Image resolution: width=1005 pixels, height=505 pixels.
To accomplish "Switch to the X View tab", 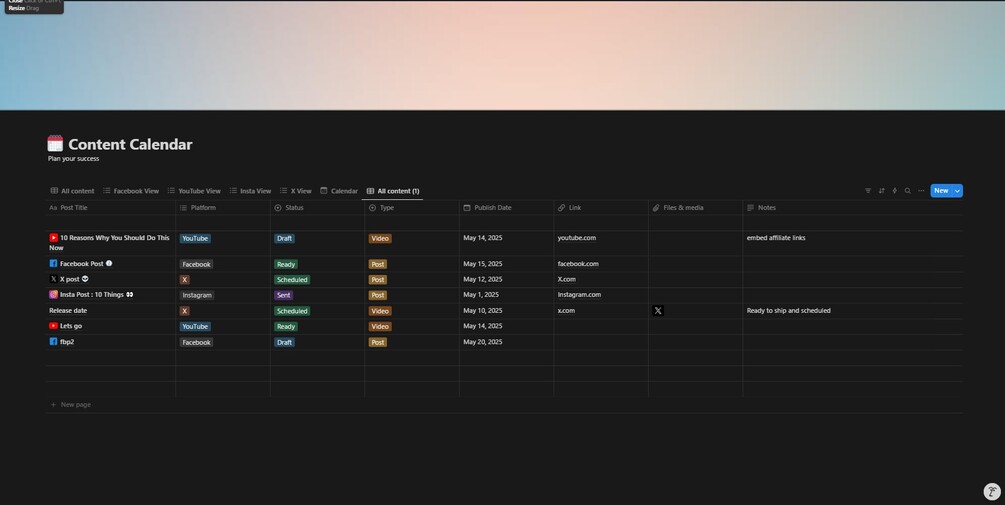I will point(295,191).
